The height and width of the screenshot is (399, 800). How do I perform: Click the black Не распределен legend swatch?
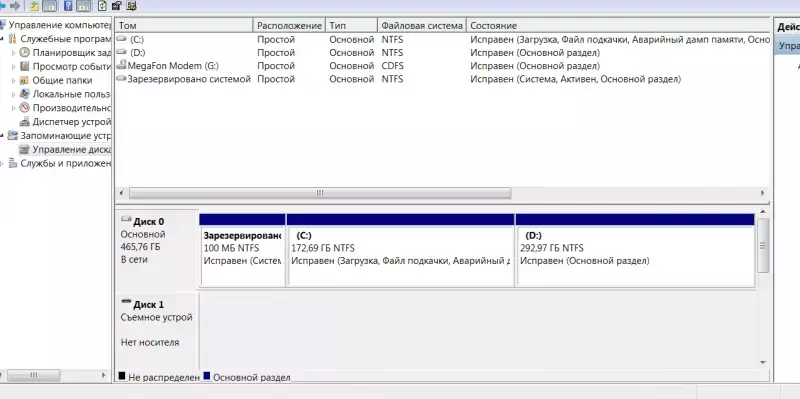122,376
